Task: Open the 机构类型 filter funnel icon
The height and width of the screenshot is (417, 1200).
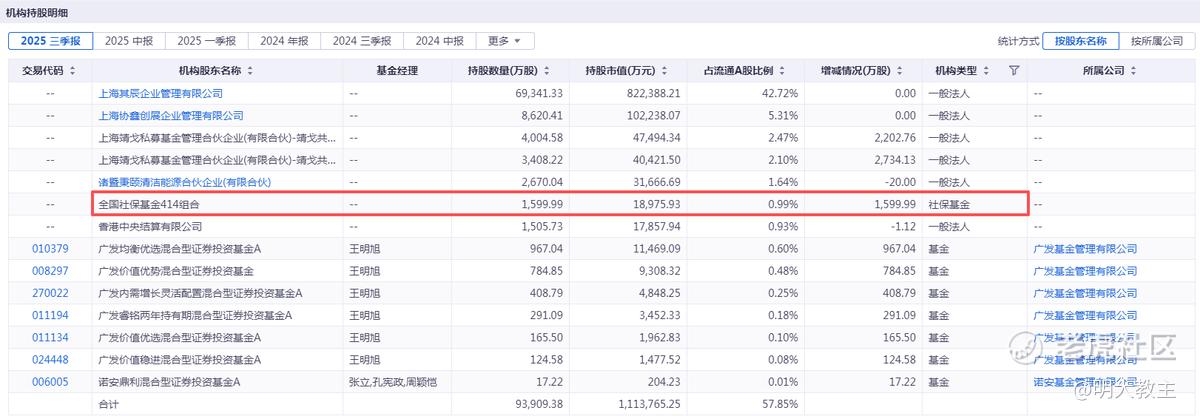Action: [x=1013, y=71]
